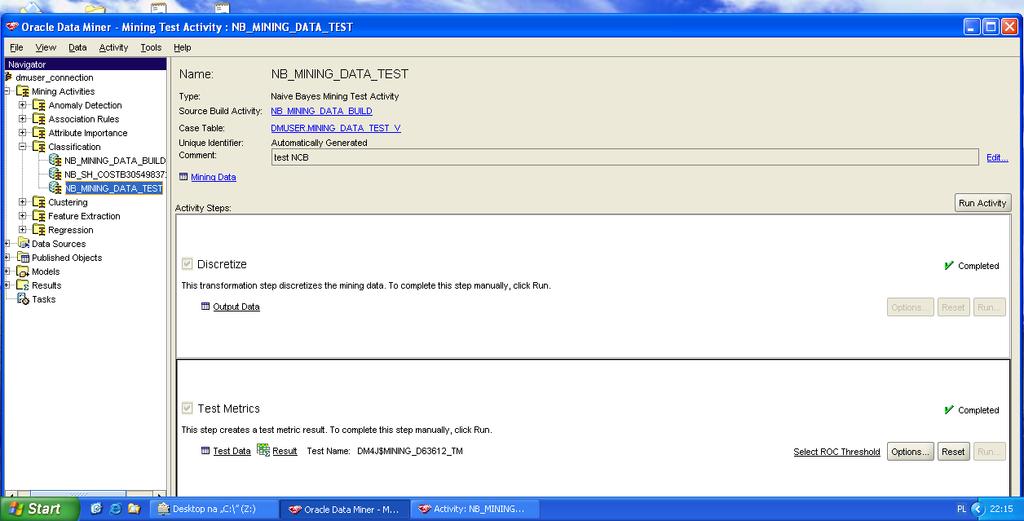Open Internet Explorer from quick launch
Screen dimensions: 1024x521
(x=115, y=509)
